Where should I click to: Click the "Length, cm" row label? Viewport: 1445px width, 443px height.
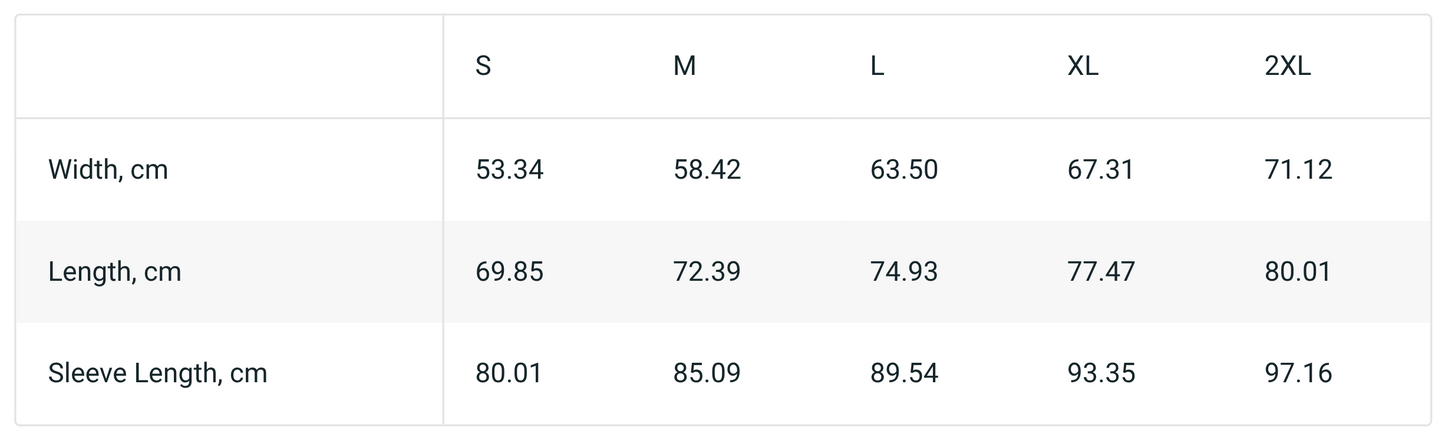(115, 272)
